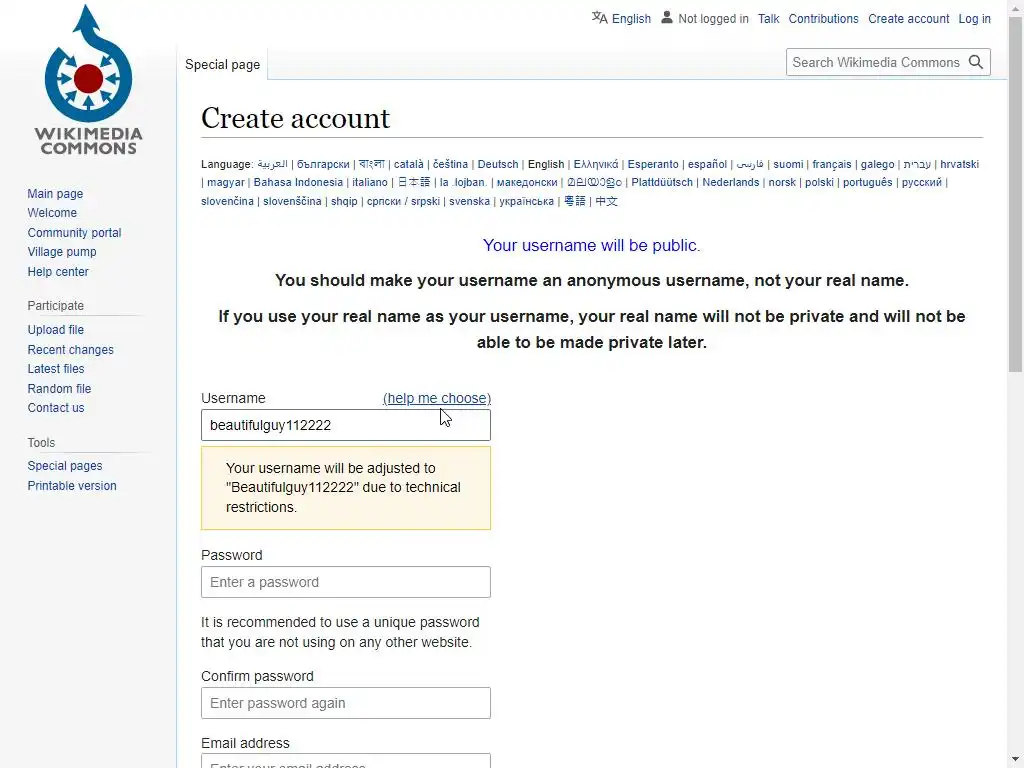Switch language to norsk

coord(782,183)
